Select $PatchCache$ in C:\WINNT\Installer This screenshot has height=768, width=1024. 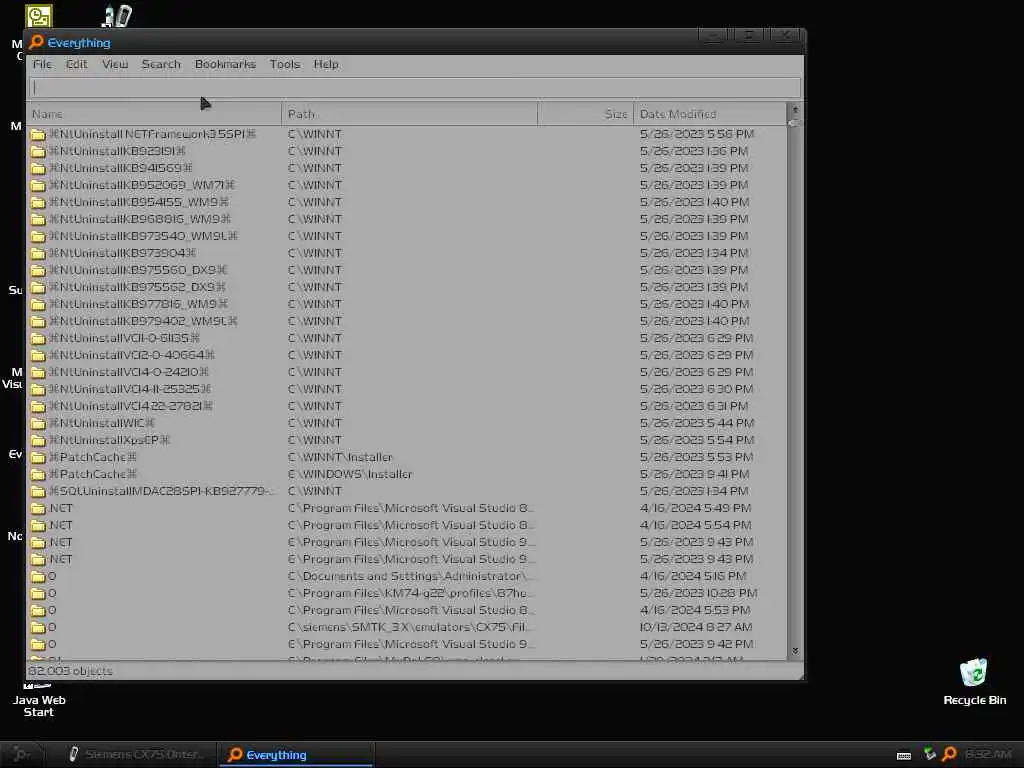point(93,456)
